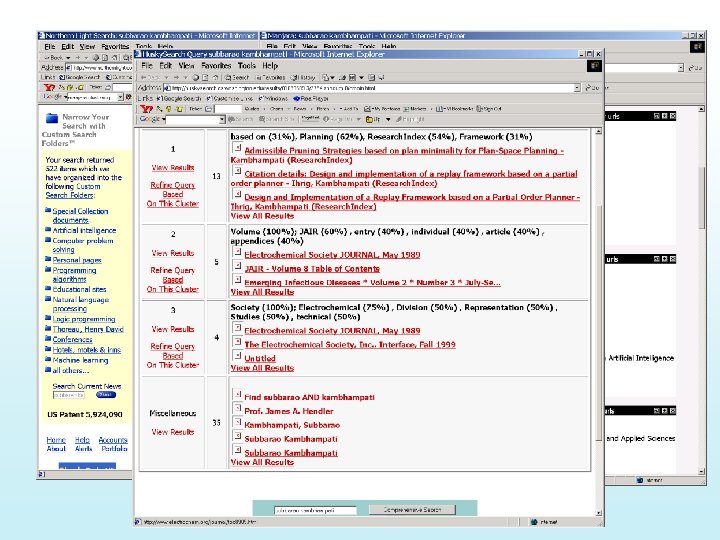Screen dimensions: 720x540
Task: Open Search pane in HuskySearch window toolbar
Action: 237,78
